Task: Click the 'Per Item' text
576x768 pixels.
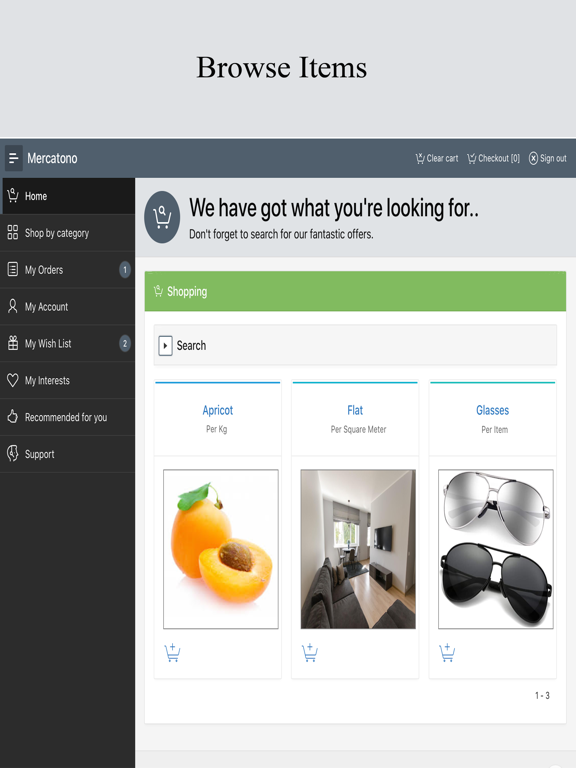Action: point(495,430)
